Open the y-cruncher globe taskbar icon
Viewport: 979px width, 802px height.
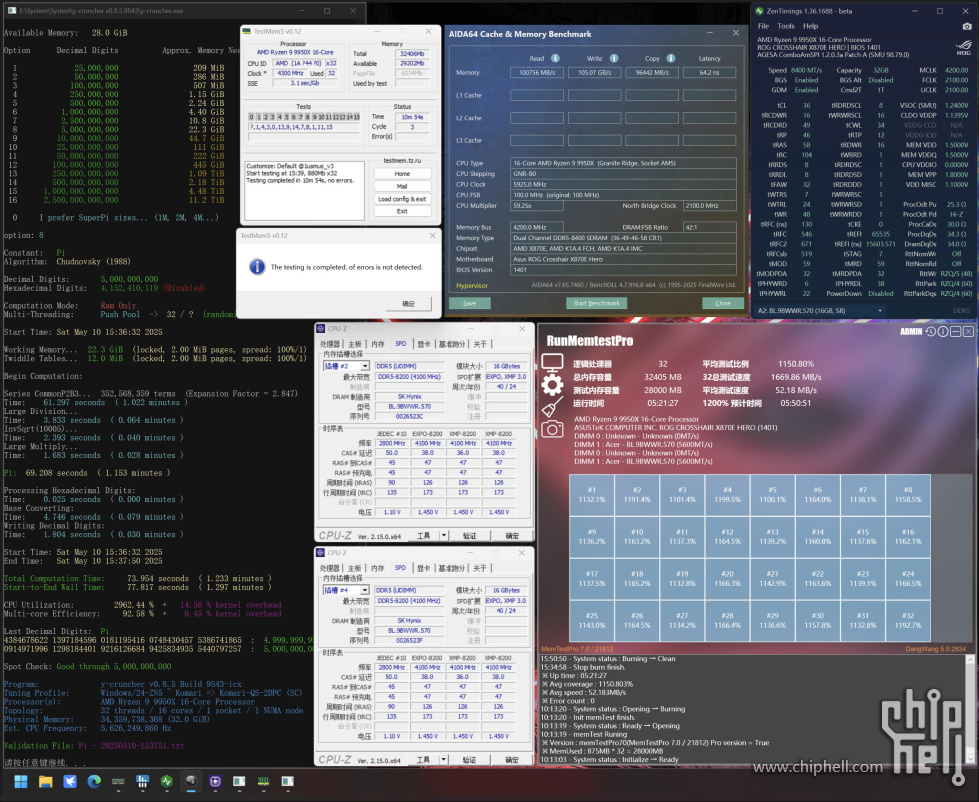[x=191, y=781]
